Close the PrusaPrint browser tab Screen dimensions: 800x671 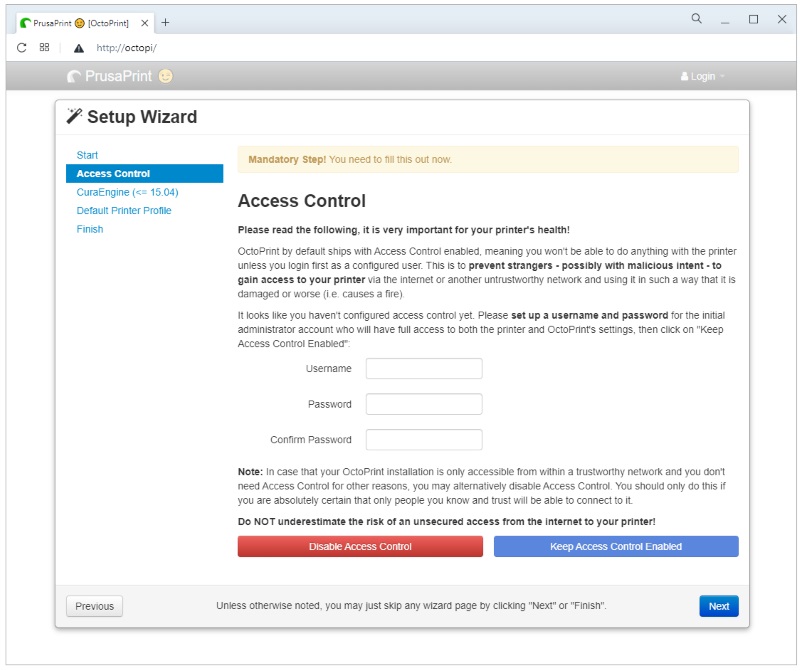(145, 22)
